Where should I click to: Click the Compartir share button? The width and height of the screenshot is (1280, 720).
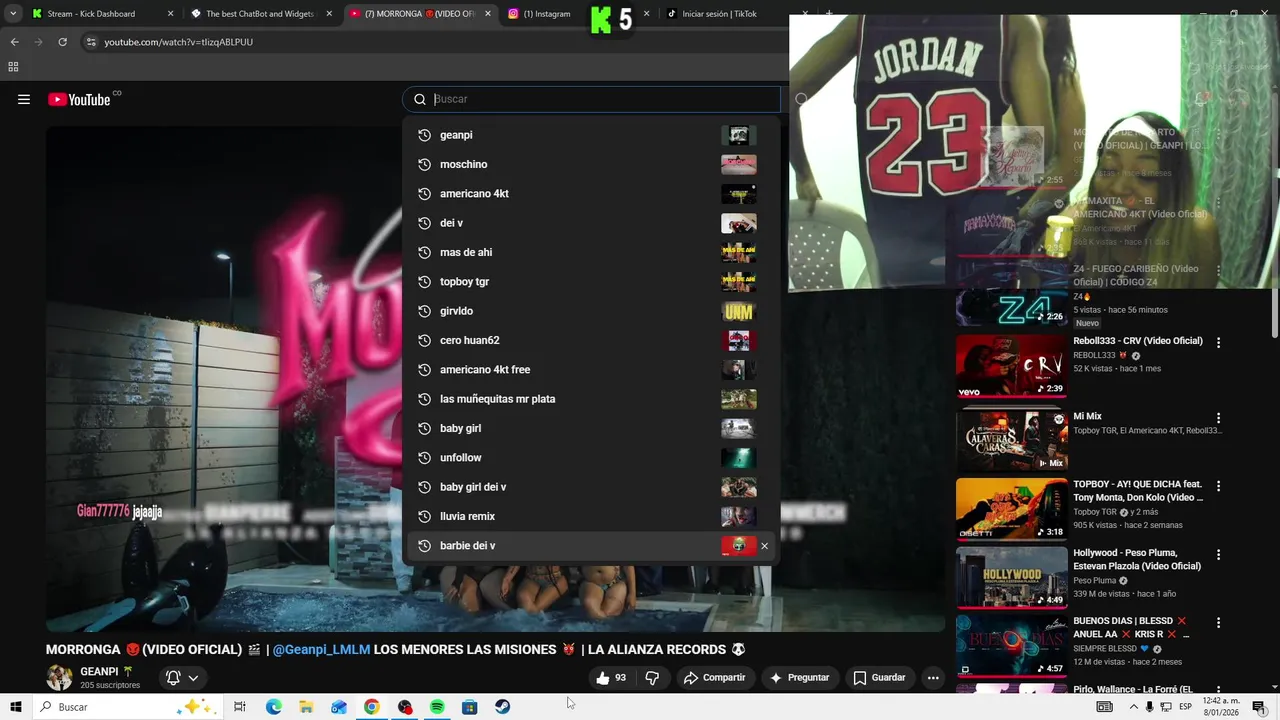714,678
